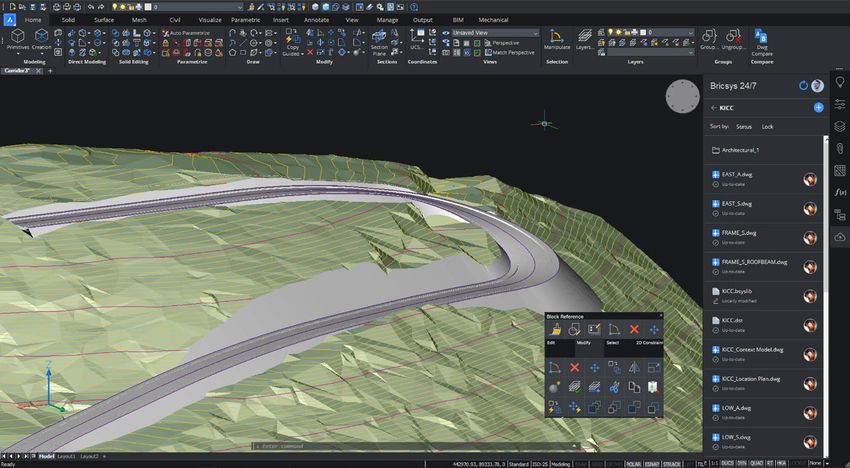Click the Match Perspective button
This screenshot has width=850, height=468.
[511, 52]
